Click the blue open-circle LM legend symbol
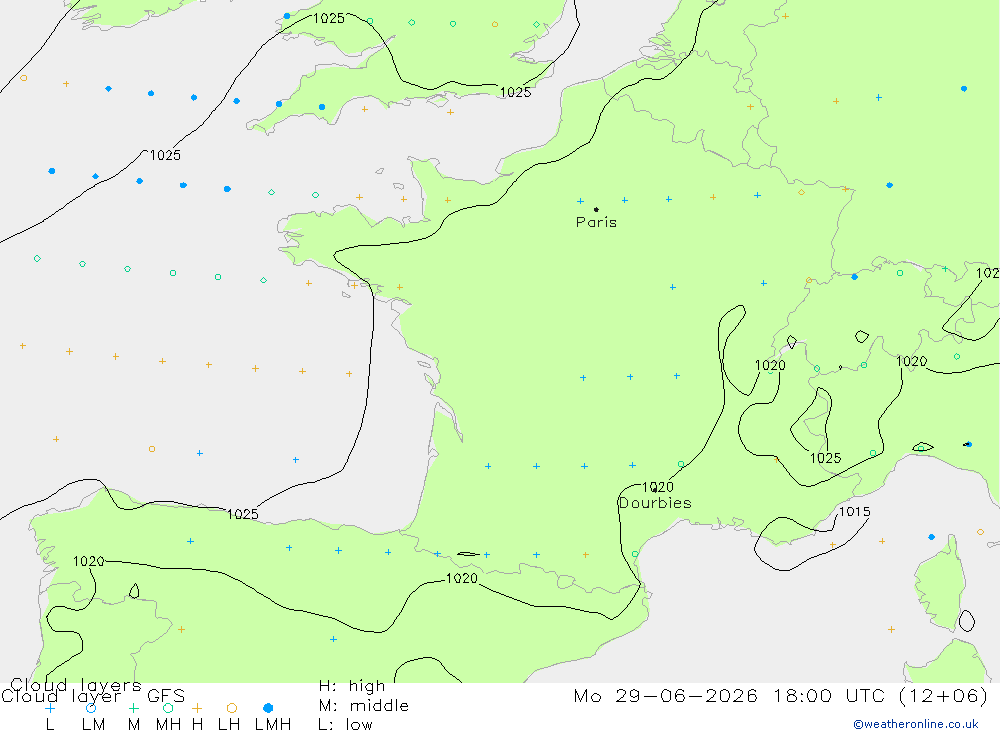Image resolution: width=1000 pixels, height=733 pixels. (91, 708)
